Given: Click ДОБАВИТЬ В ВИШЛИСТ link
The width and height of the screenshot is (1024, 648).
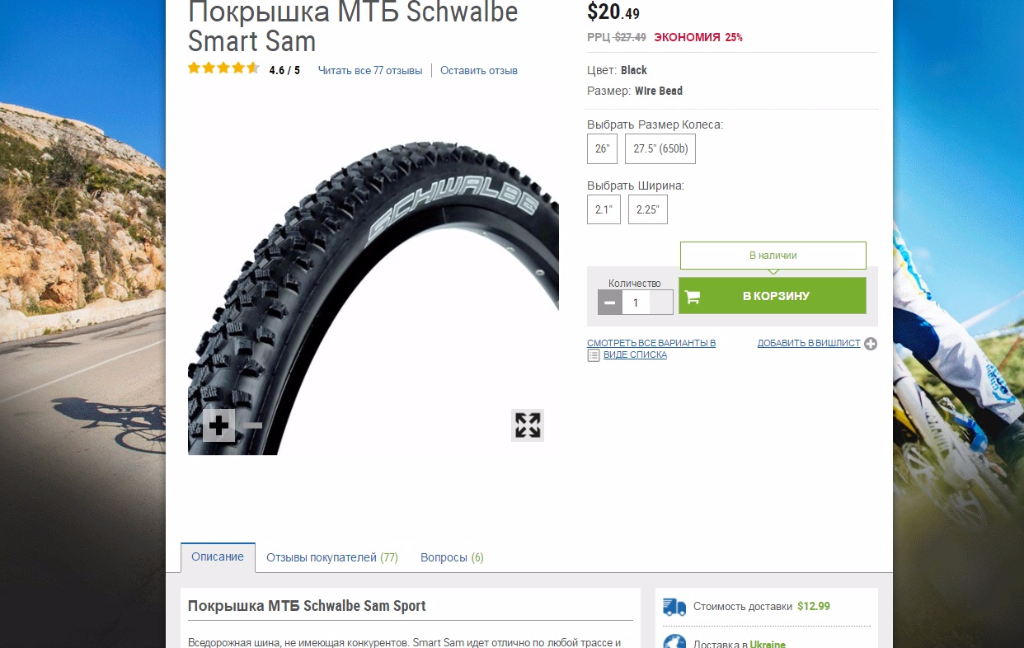Looking at the screenshot, I should (808, 343).
